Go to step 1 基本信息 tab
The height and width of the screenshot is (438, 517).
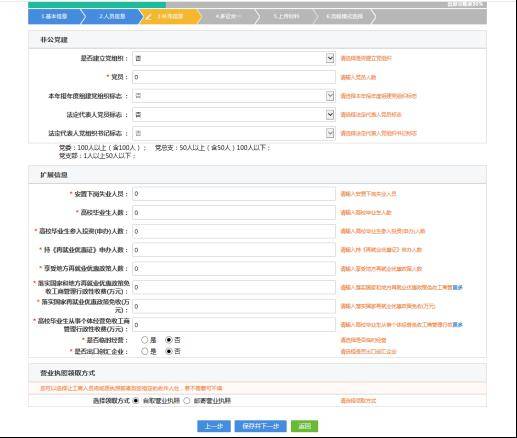(x=54, y=16)
